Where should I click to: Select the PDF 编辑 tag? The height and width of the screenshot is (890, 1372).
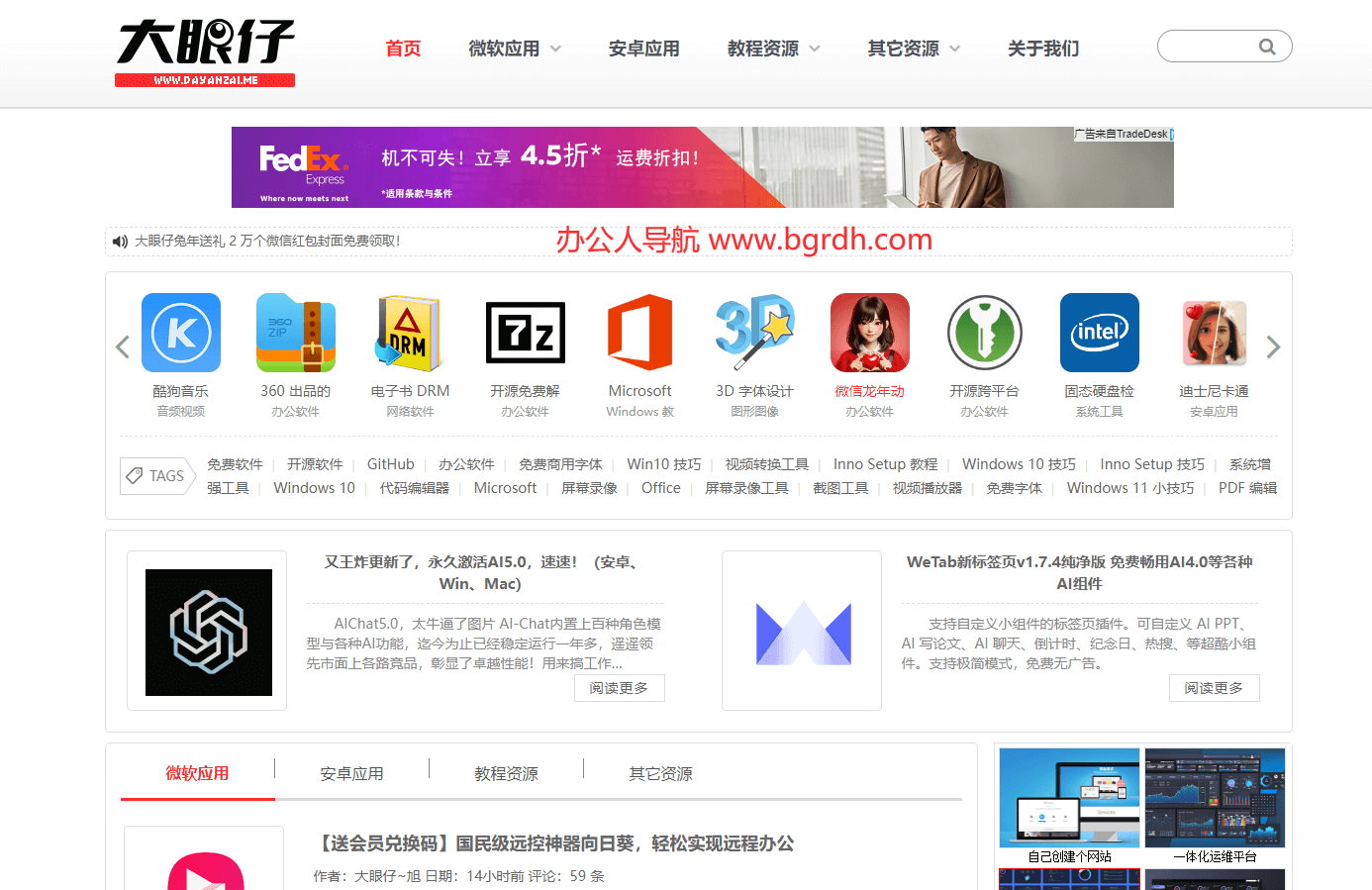[1247, 488]
